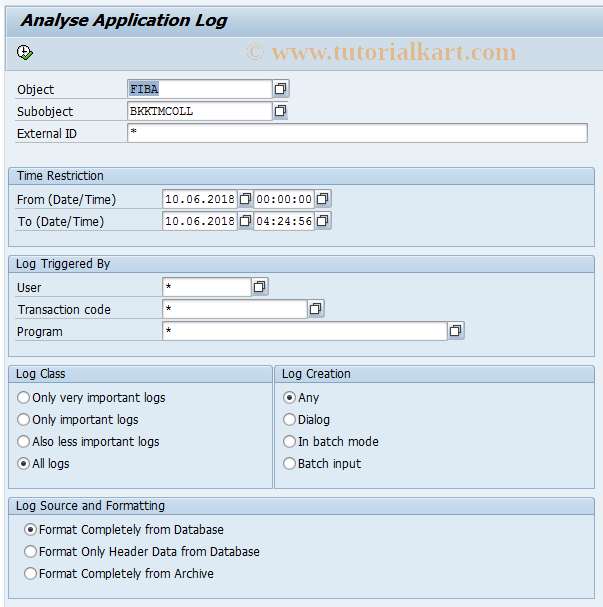The width and height of the screenshot is (603, 607).
Task: Edit the To time 04:24:56
Action: 284,221
